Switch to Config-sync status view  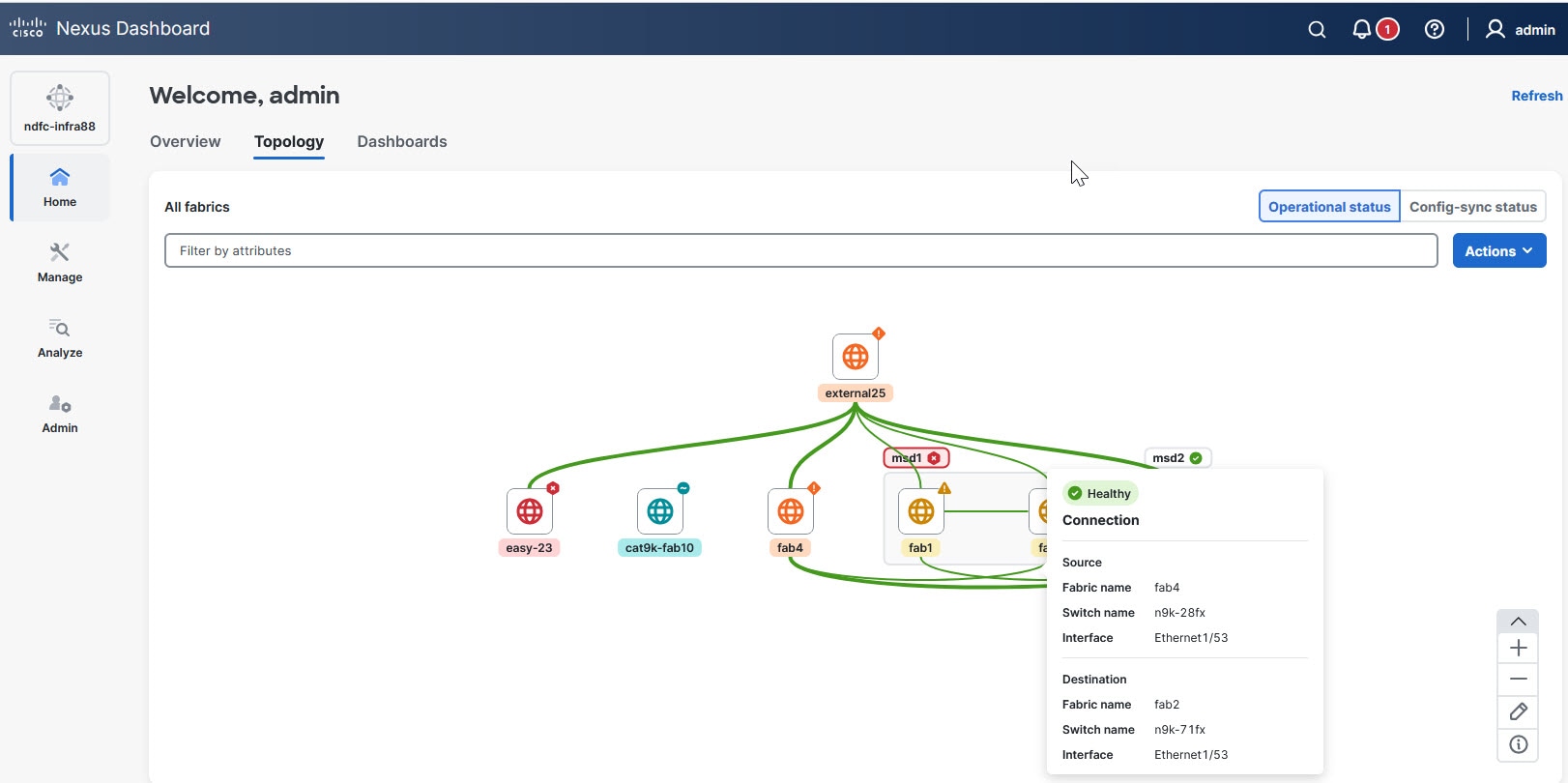click(x=1472, y=207)
